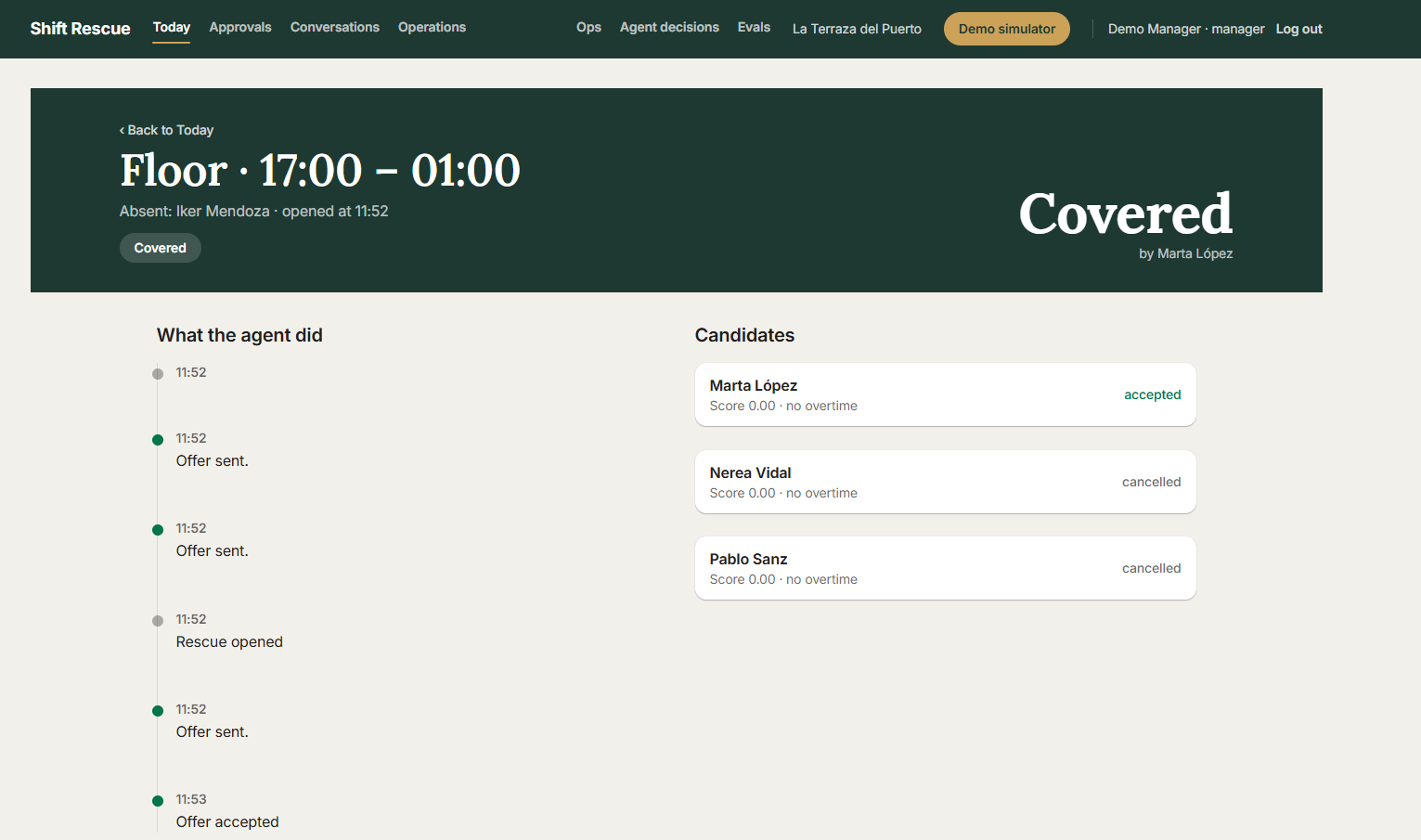
Task: Click the 'What the agent did' heading
Action: tap(239, 335)
